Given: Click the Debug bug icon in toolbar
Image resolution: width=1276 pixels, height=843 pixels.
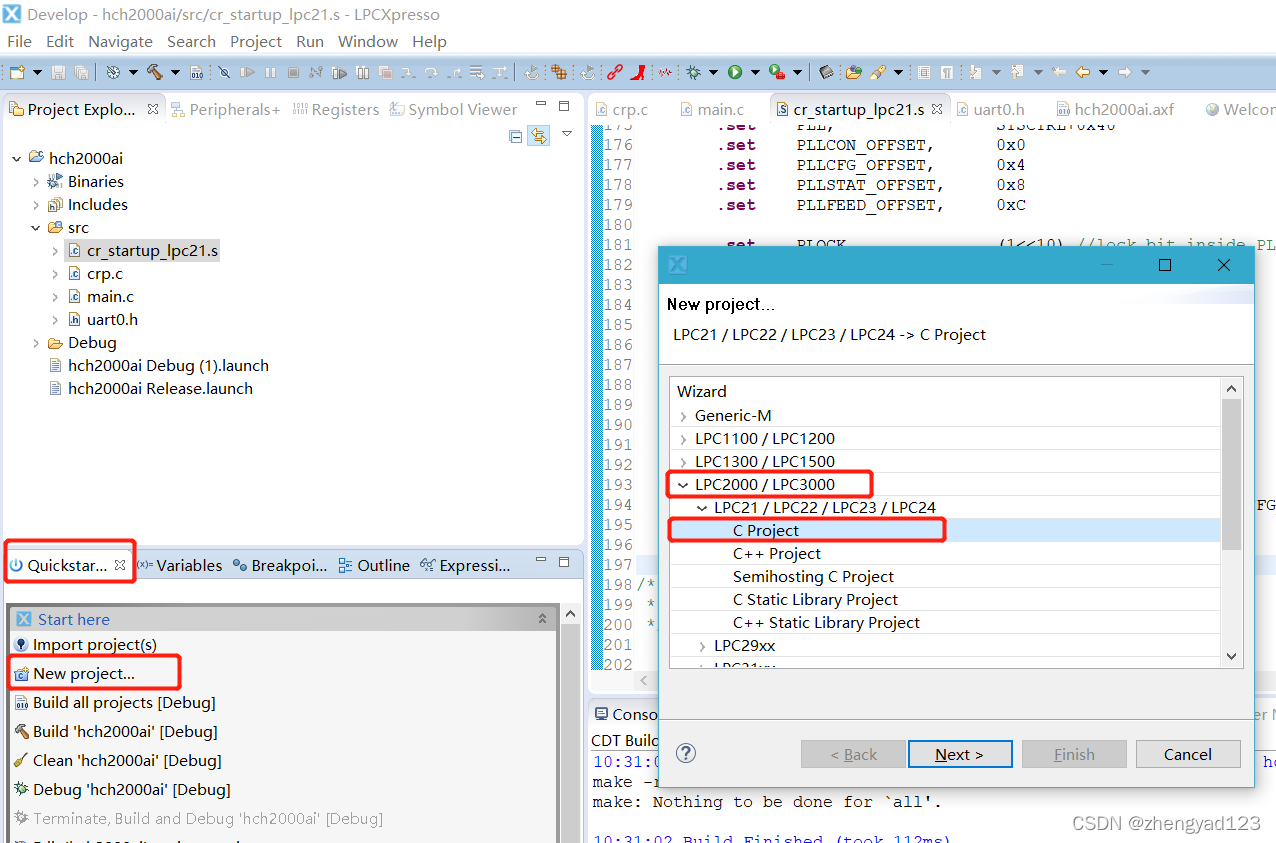Looking at the screenshot, I should click(693, 72).
